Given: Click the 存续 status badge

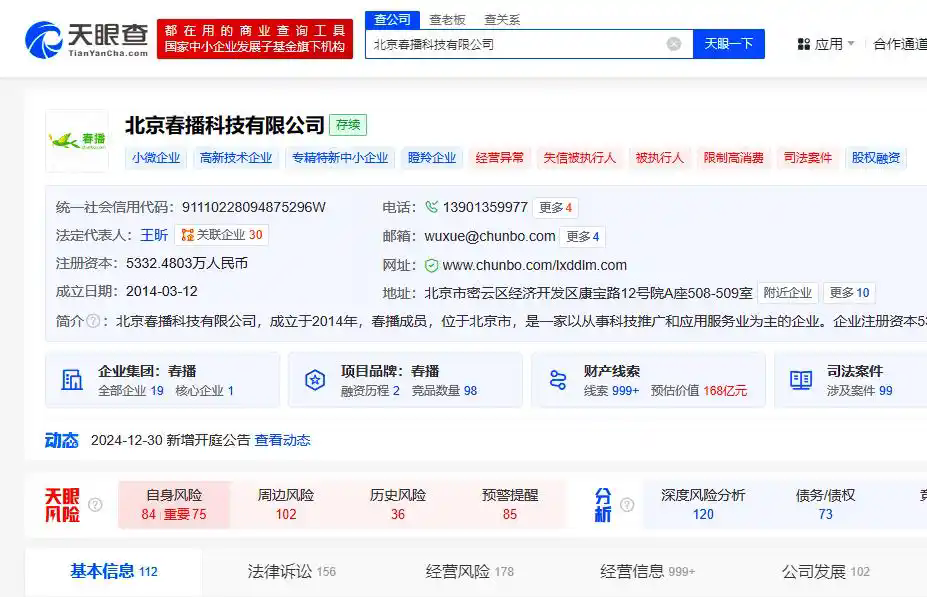Looking at the screenshot, I should tap(348, 125).
